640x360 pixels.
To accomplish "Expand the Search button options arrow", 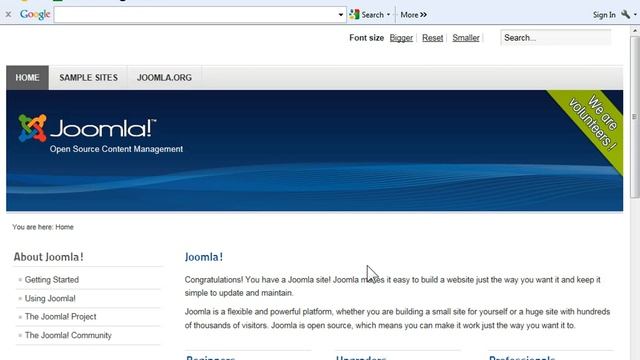I will pos(388,15).
